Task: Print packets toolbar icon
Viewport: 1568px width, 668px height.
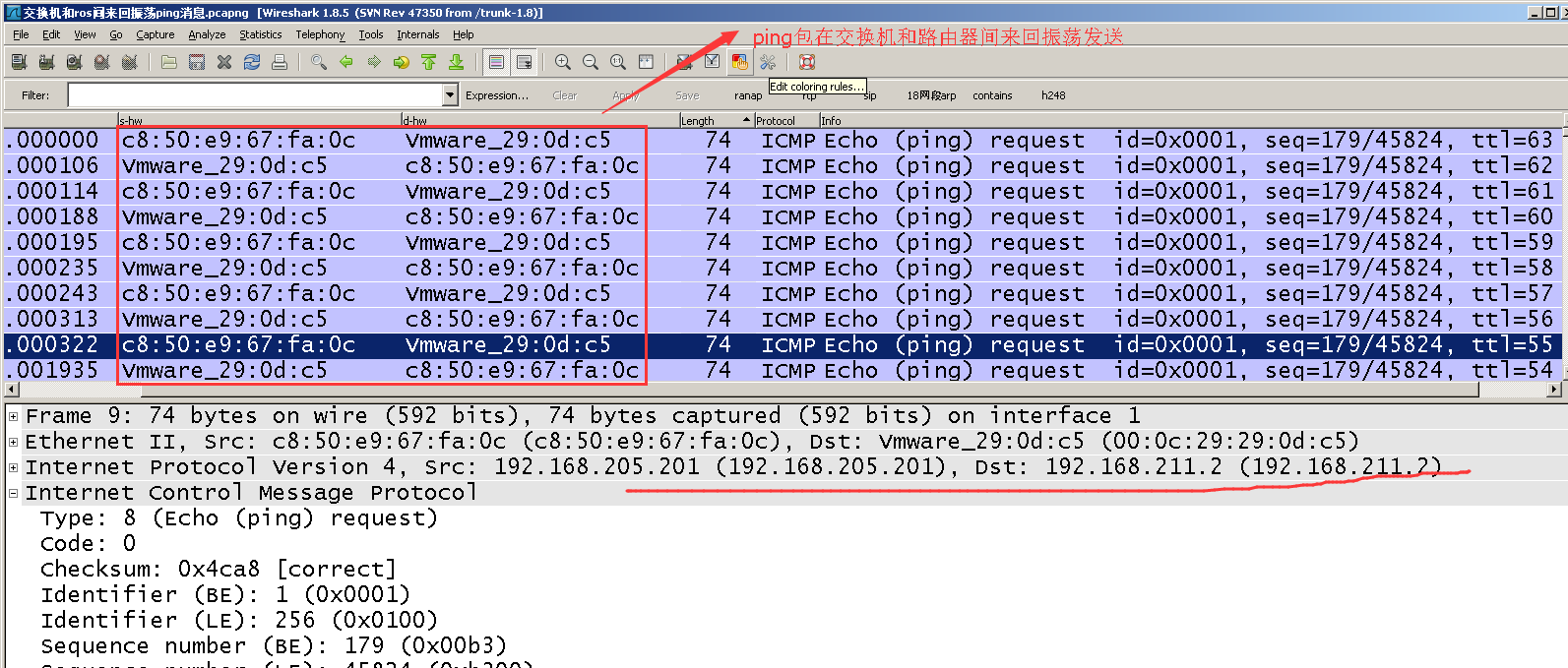Action: (280, 62)
